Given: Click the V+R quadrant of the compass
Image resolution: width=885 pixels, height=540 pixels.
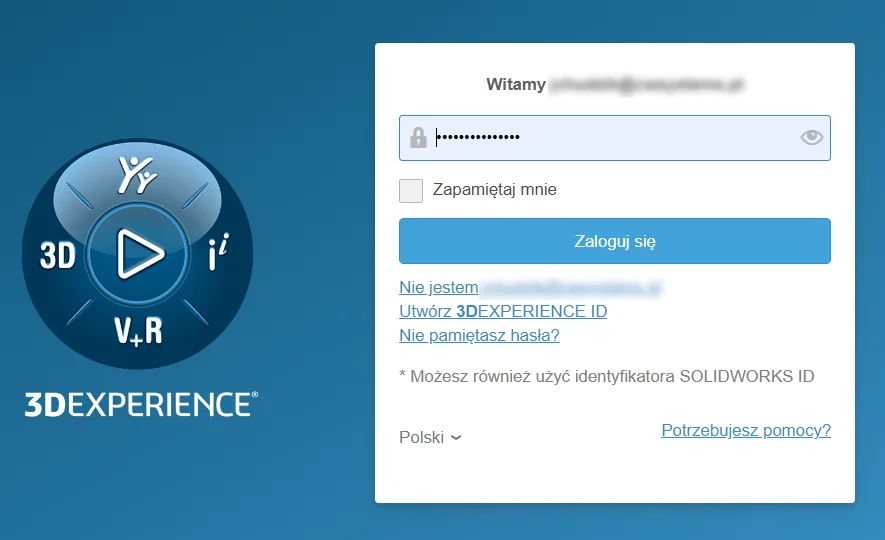Looking at the screenshot, I should pos(138,331).
